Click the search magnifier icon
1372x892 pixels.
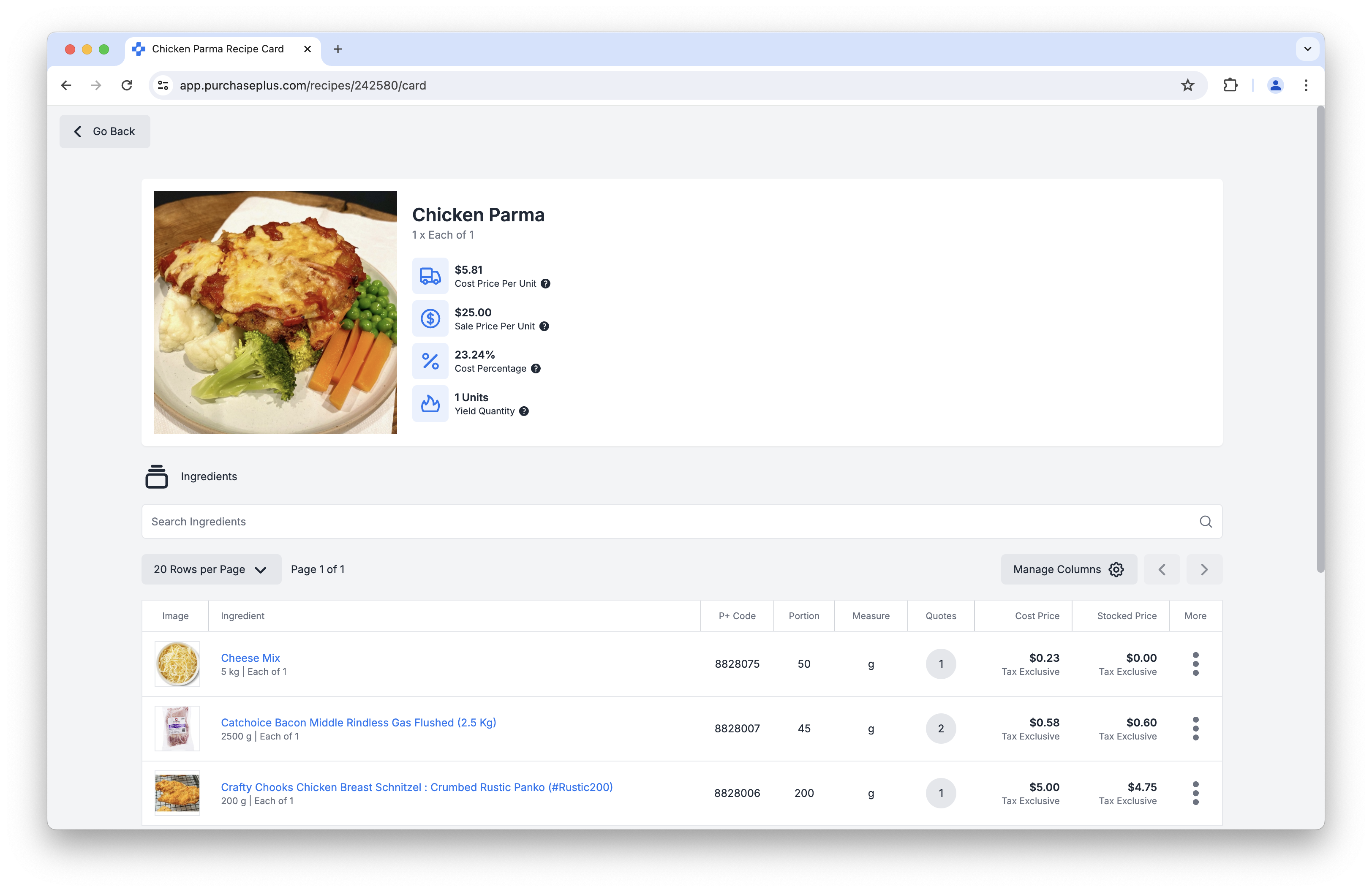coord(1206,522)
